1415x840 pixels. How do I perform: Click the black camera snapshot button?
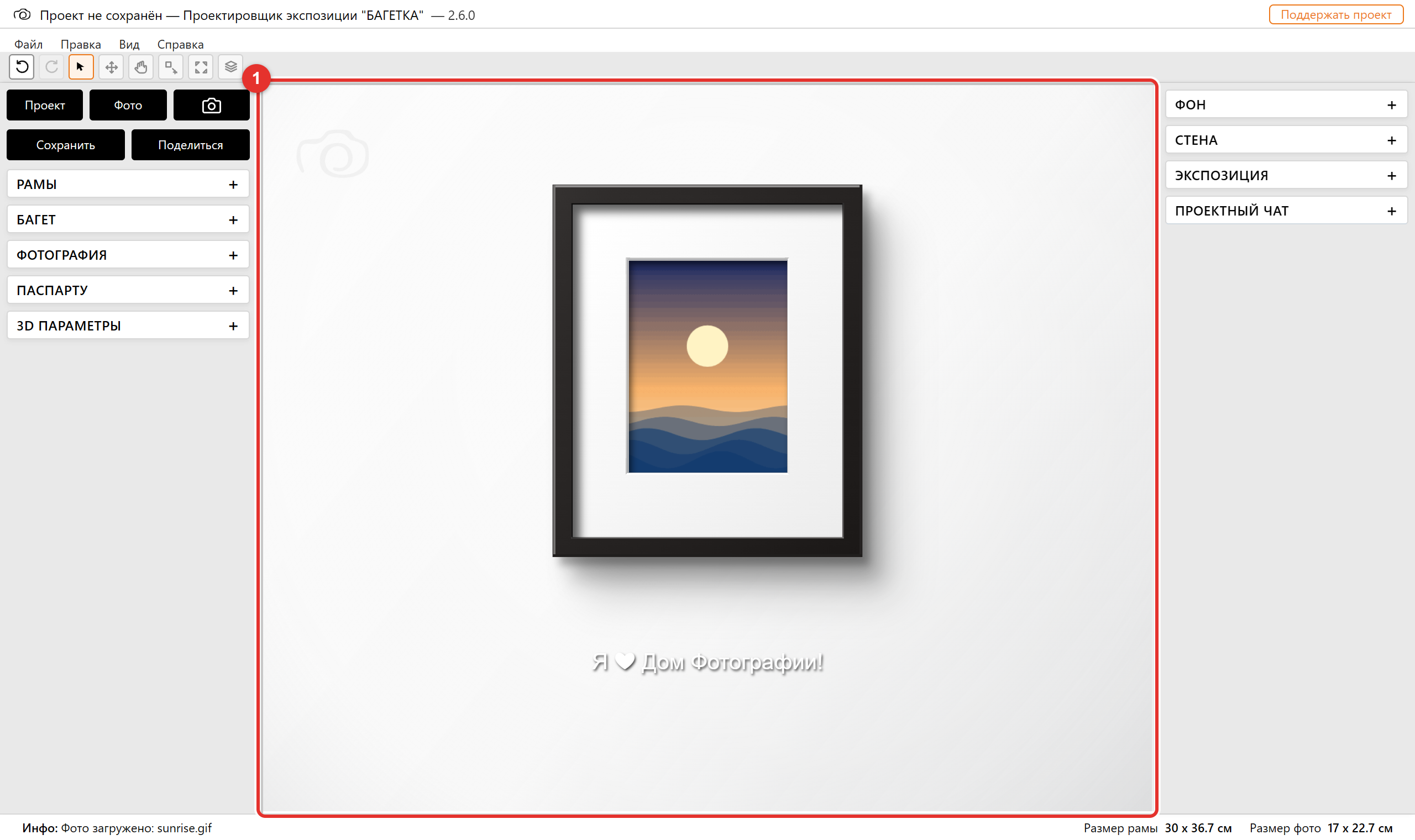pos(211,106)
